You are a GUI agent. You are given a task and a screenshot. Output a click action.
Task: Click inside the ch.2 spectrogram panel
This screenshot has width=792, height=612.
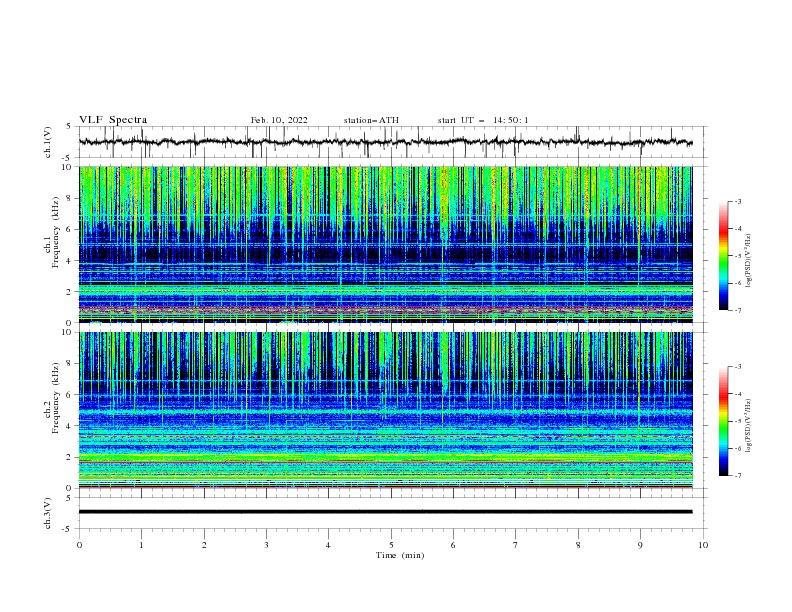tap(385, 410)
